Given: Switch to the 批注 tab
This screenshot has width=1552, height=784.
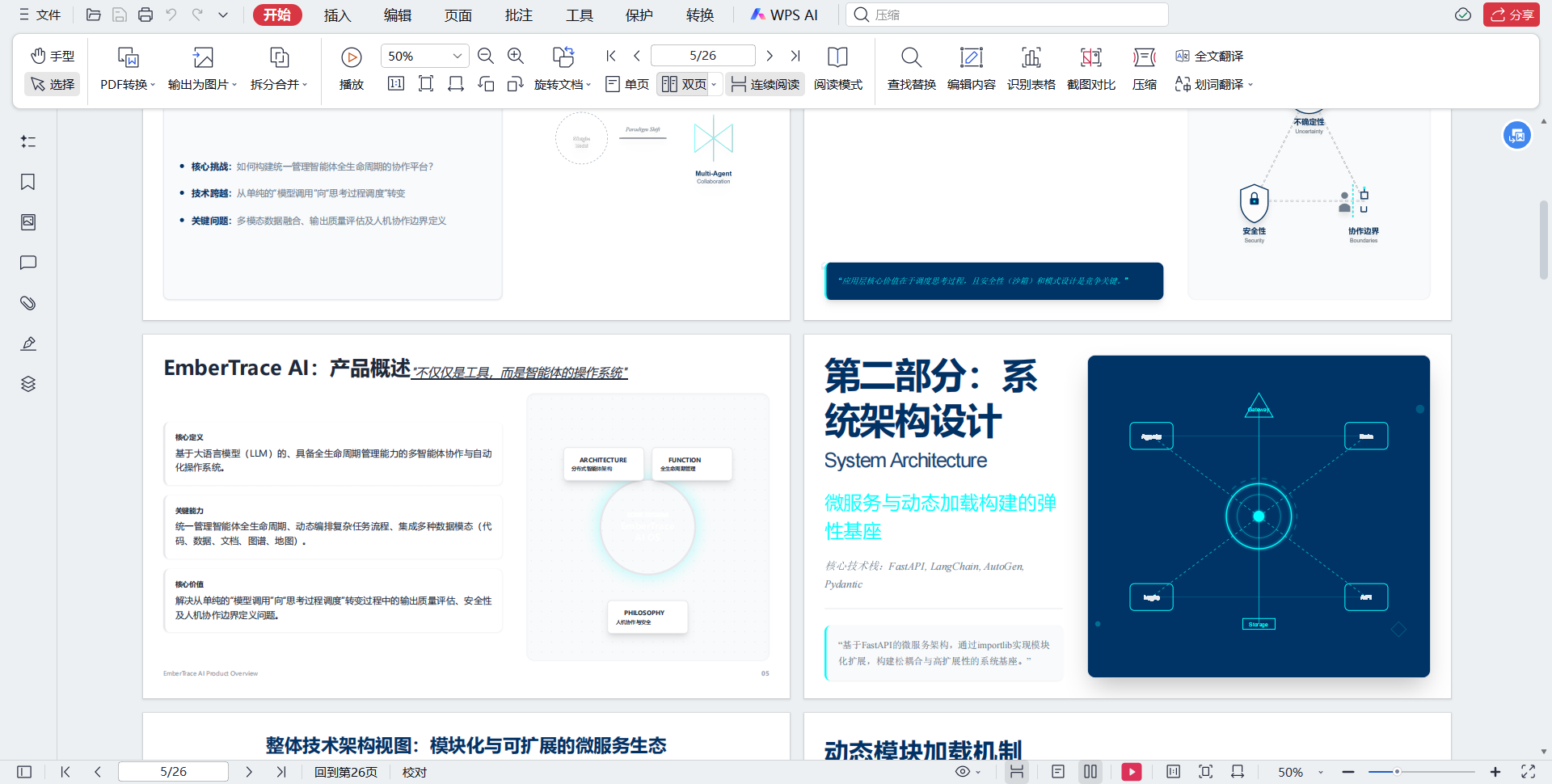Looking at the screenshot, I should point(518,15).
